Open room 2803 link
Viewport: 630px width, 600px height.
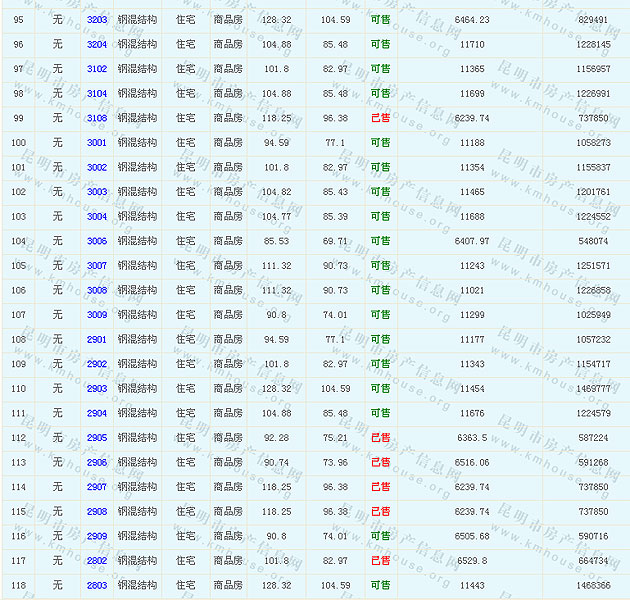point(97,585)
